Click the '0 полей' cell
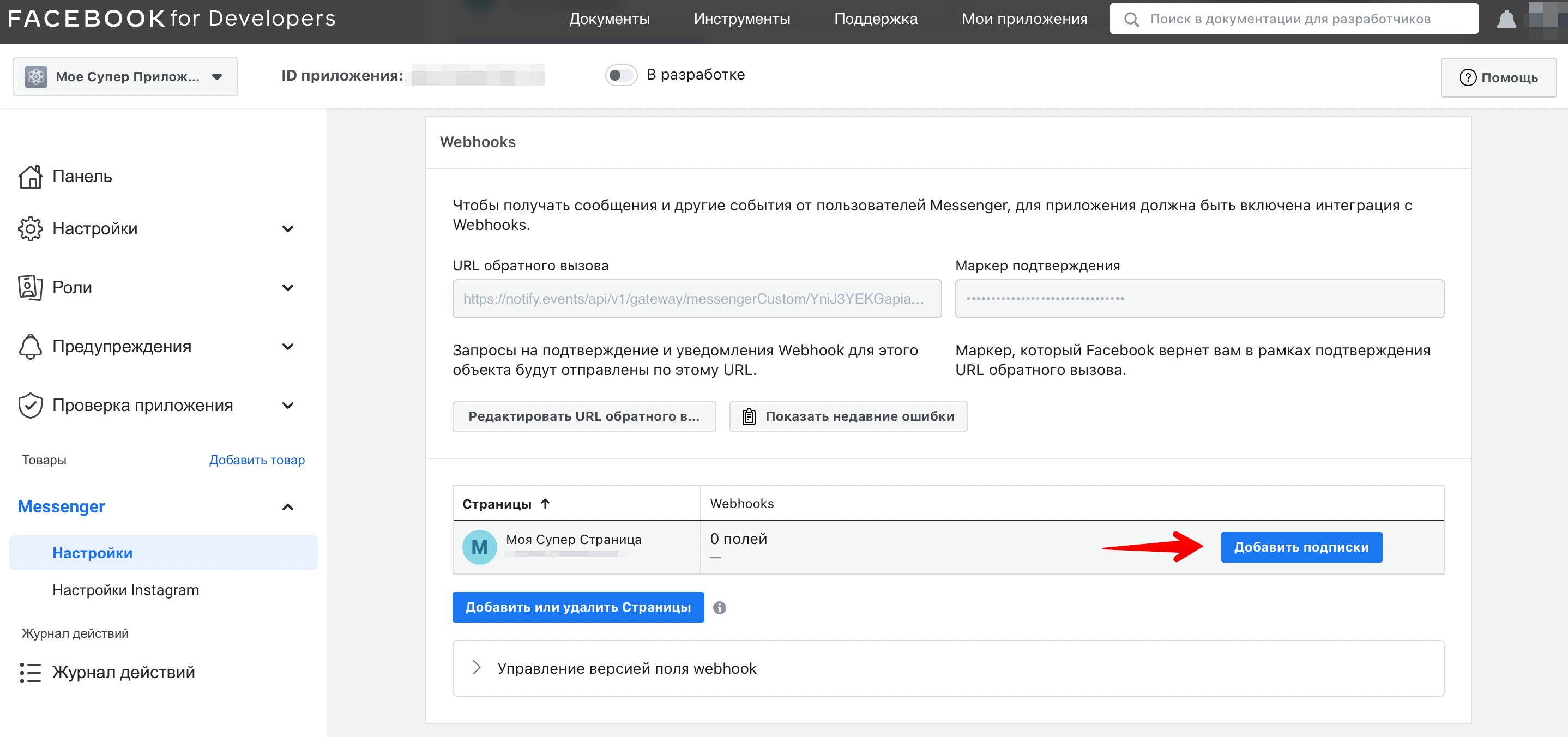This screenshot has width=1568, height=737. tap(738, 539)
